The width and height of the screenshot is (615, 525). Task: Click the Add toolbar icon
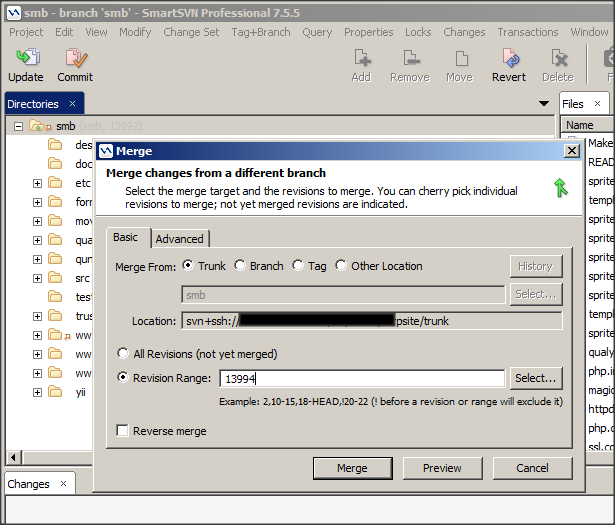coord(362,57)
